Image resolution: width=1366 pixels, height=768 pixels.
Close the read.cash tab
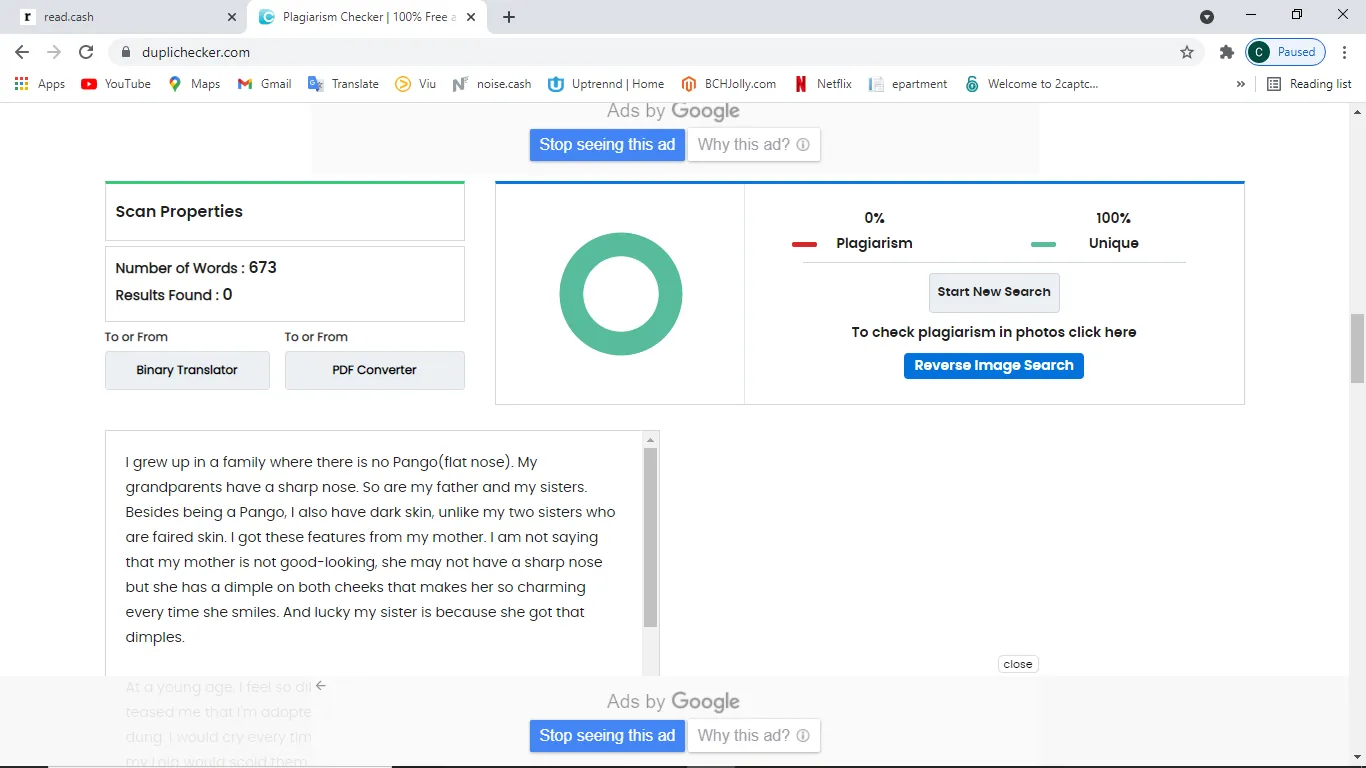click(x=231, y=17)
